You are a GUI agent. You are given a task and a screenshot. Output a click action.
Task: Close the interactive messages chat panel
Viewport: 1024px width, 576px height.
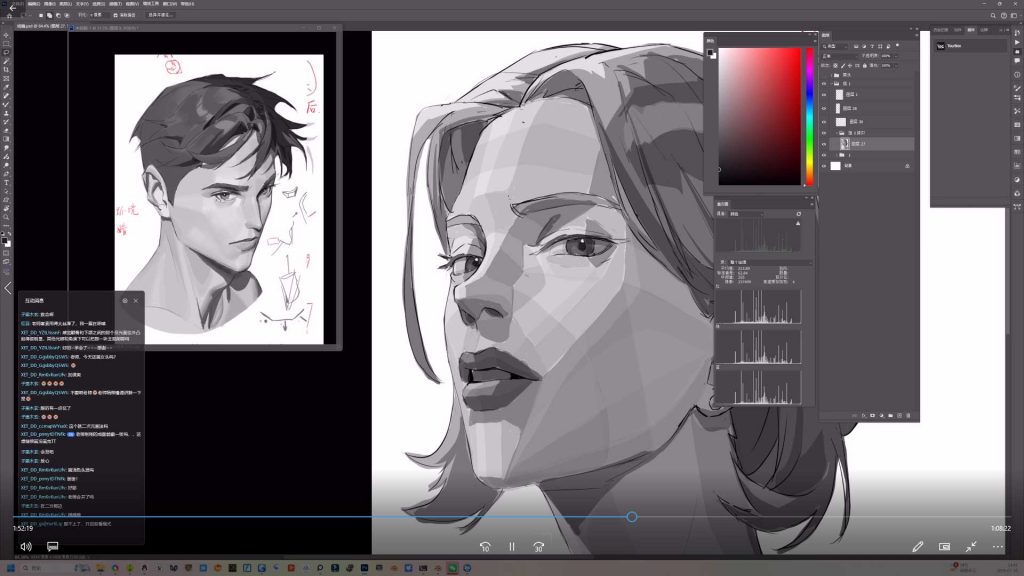[136, 300]
